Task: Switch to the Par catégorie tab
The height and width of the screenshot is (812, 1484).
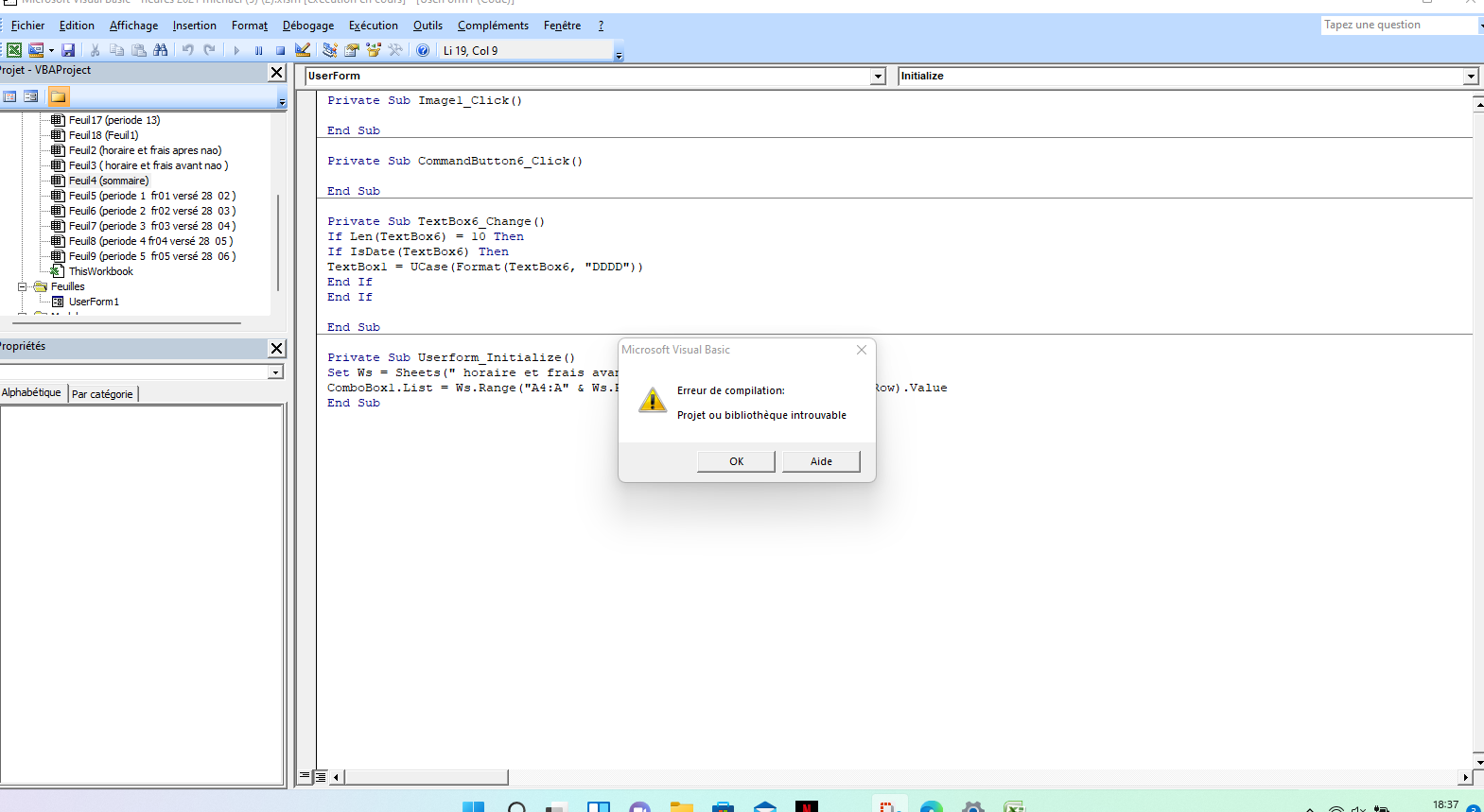Action: [x=102, y=394]
